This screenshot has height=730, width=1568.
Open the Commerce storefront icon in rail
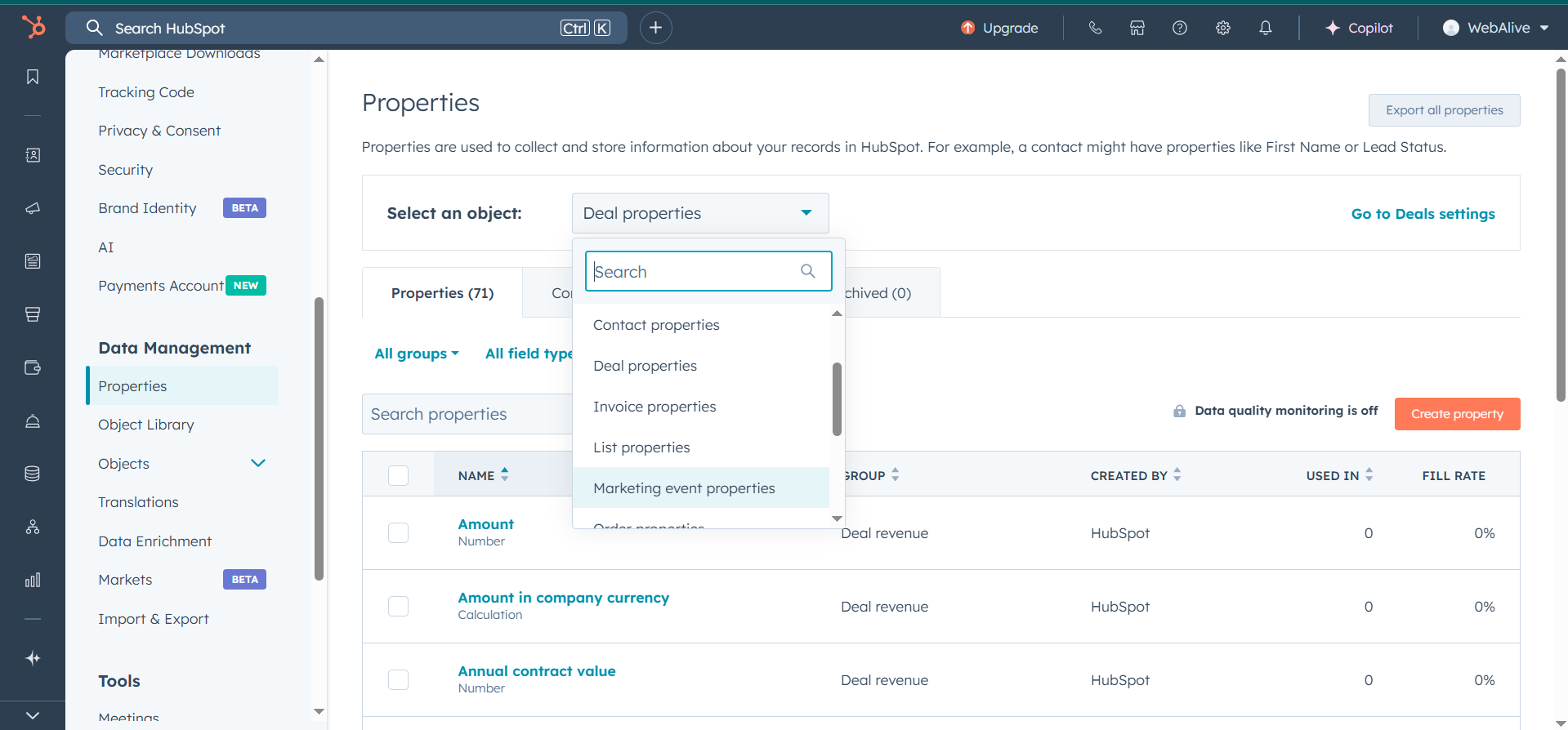(x=33, y=314)
